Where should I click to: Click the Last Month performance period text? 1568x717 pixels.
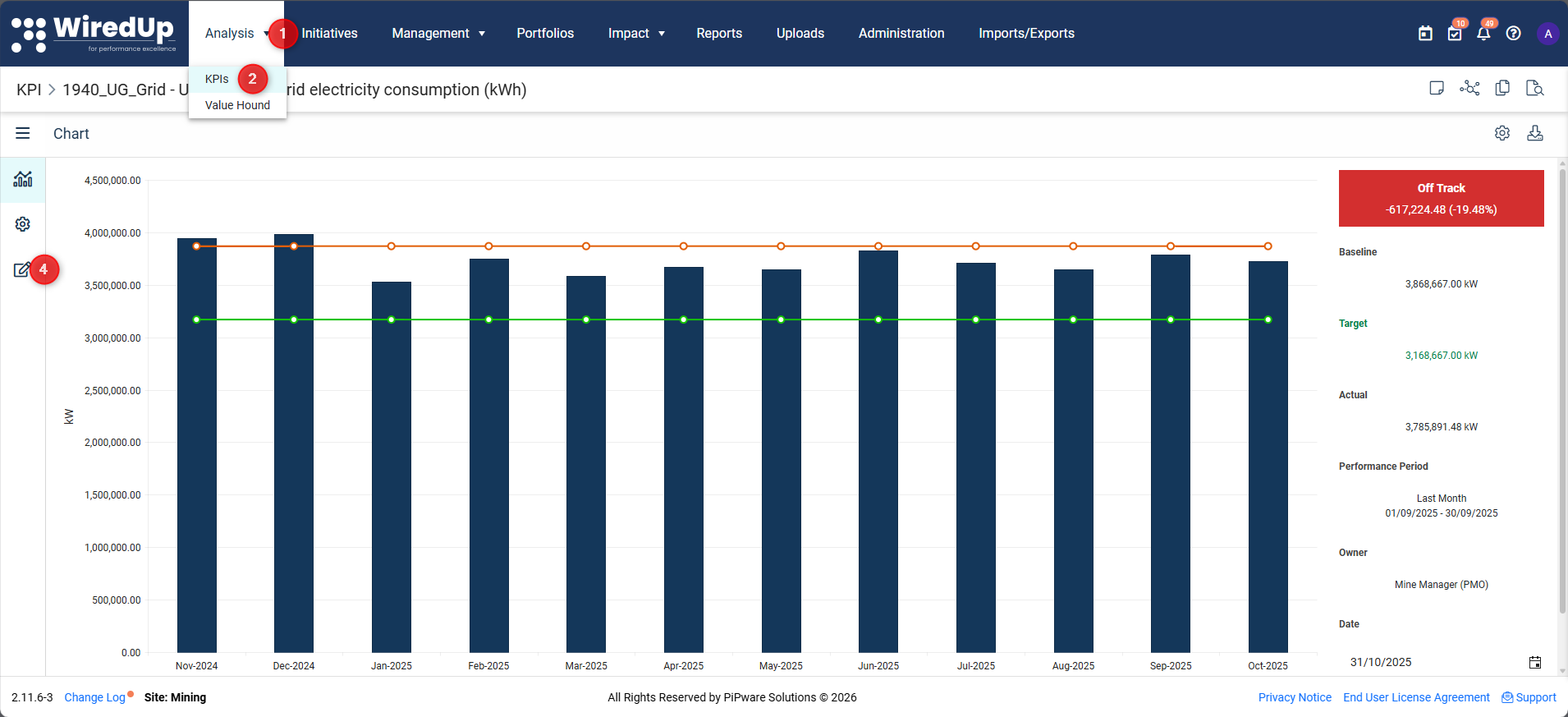pos(1441,499)
